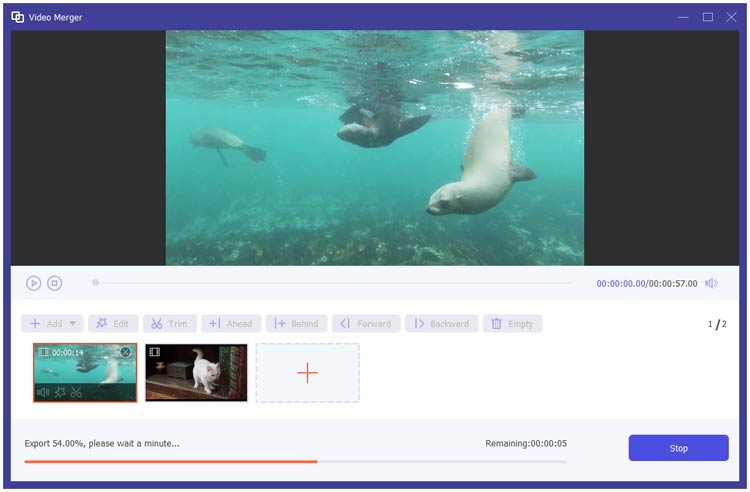Click the scissors icon on the seal clip
This screenshot has width=750, height=492.
76,393
